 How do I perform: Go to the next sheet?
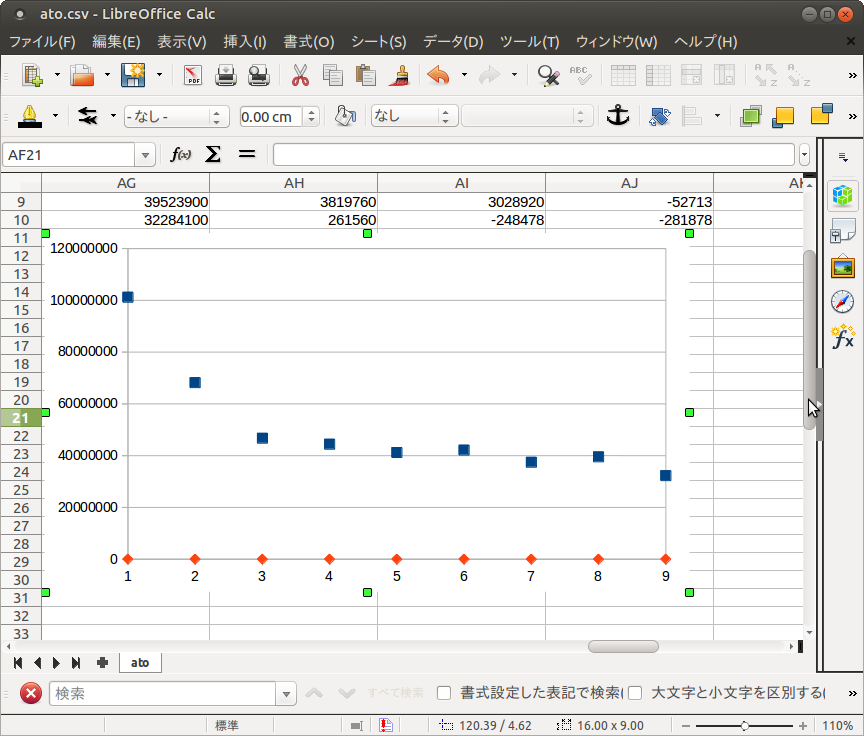click(56, 662)
